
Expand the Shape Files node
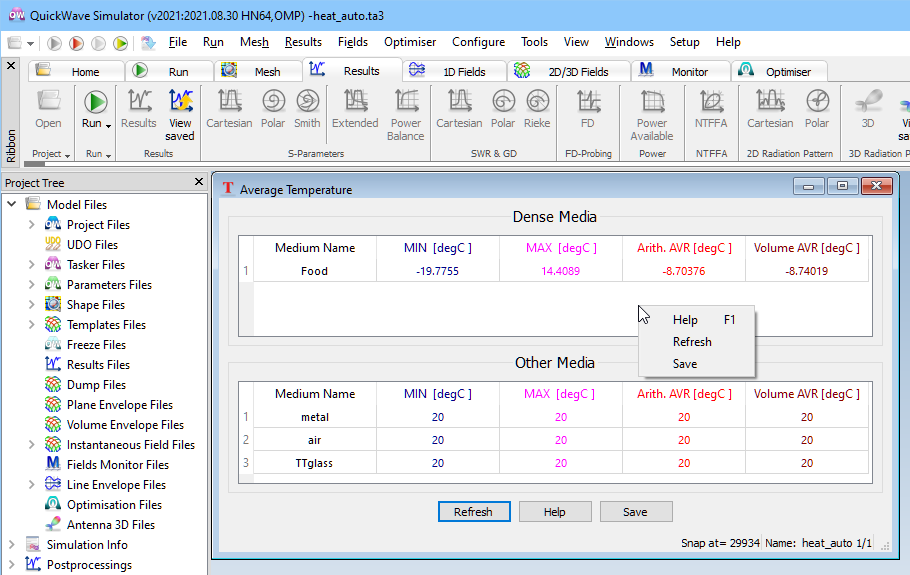[31, 305]
